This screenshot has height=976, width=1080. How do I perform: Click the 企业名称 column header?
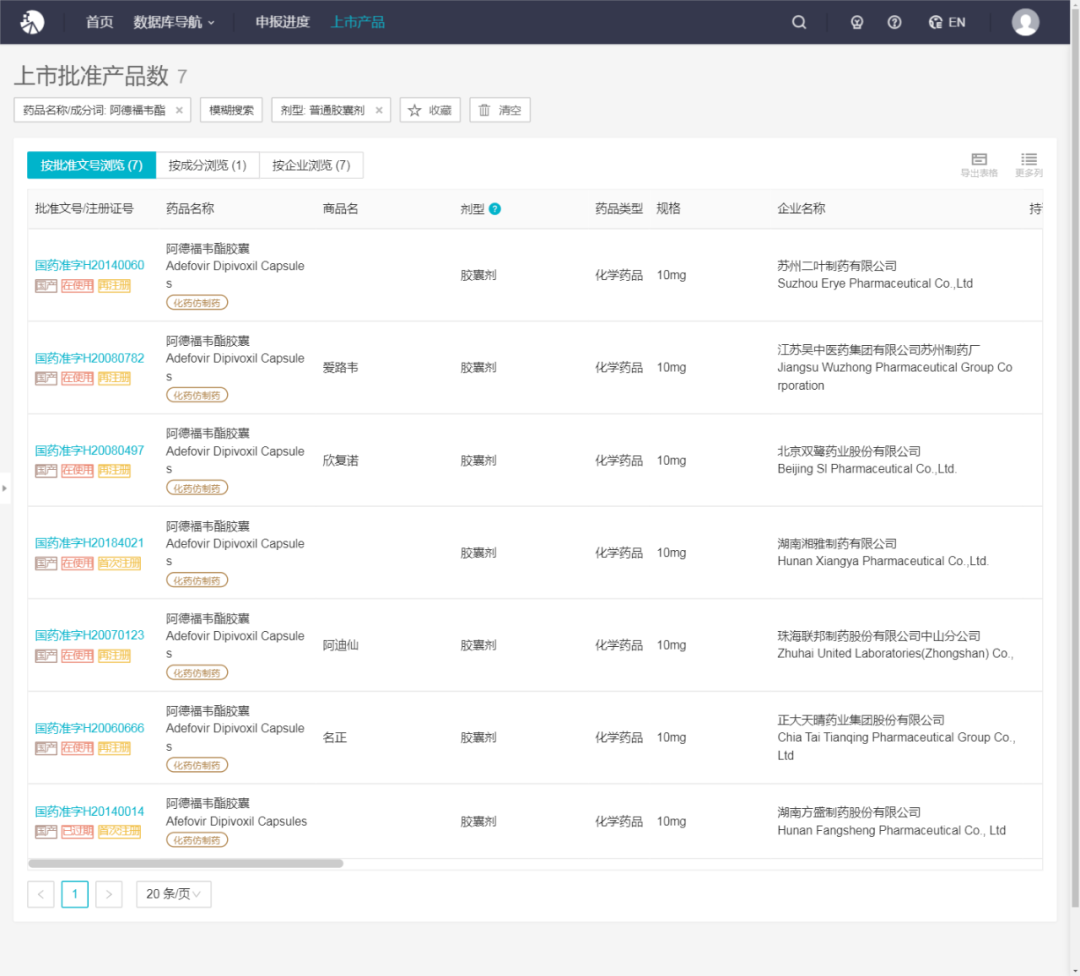coord(801,209)
